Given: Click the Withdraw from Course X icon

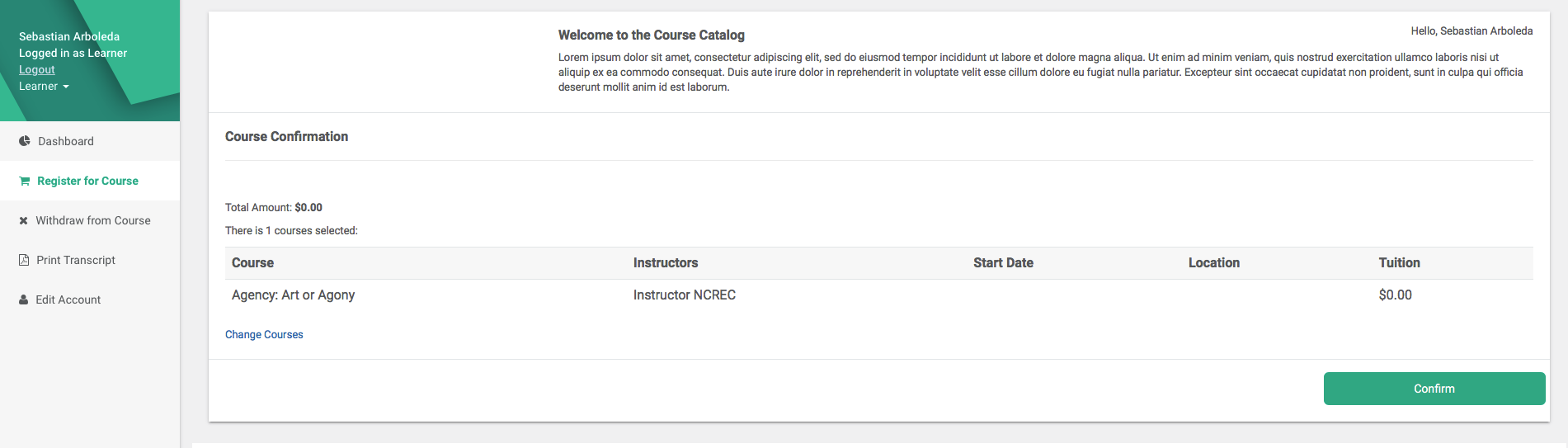Looking at the screenshot, I should tap(24, 220).
